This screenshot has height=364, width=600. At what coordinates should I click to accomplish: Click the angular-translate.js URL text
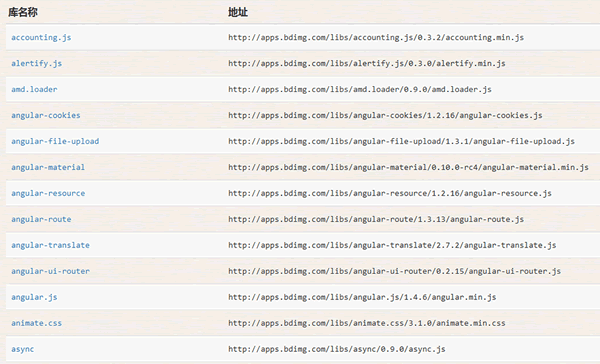[x=392, y=245]
